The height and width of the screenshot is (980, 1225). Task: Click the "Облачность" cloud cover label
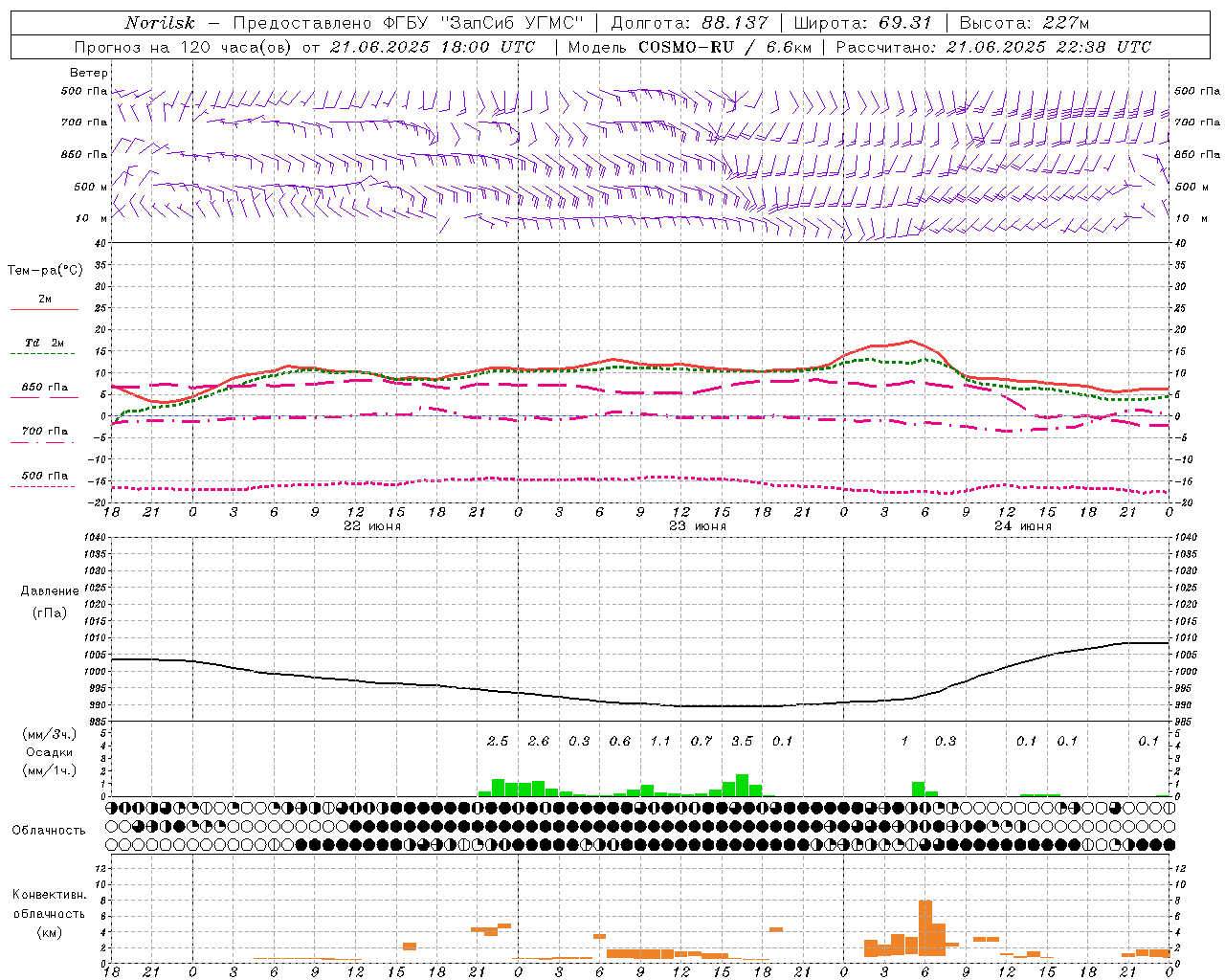click(49, 830)
